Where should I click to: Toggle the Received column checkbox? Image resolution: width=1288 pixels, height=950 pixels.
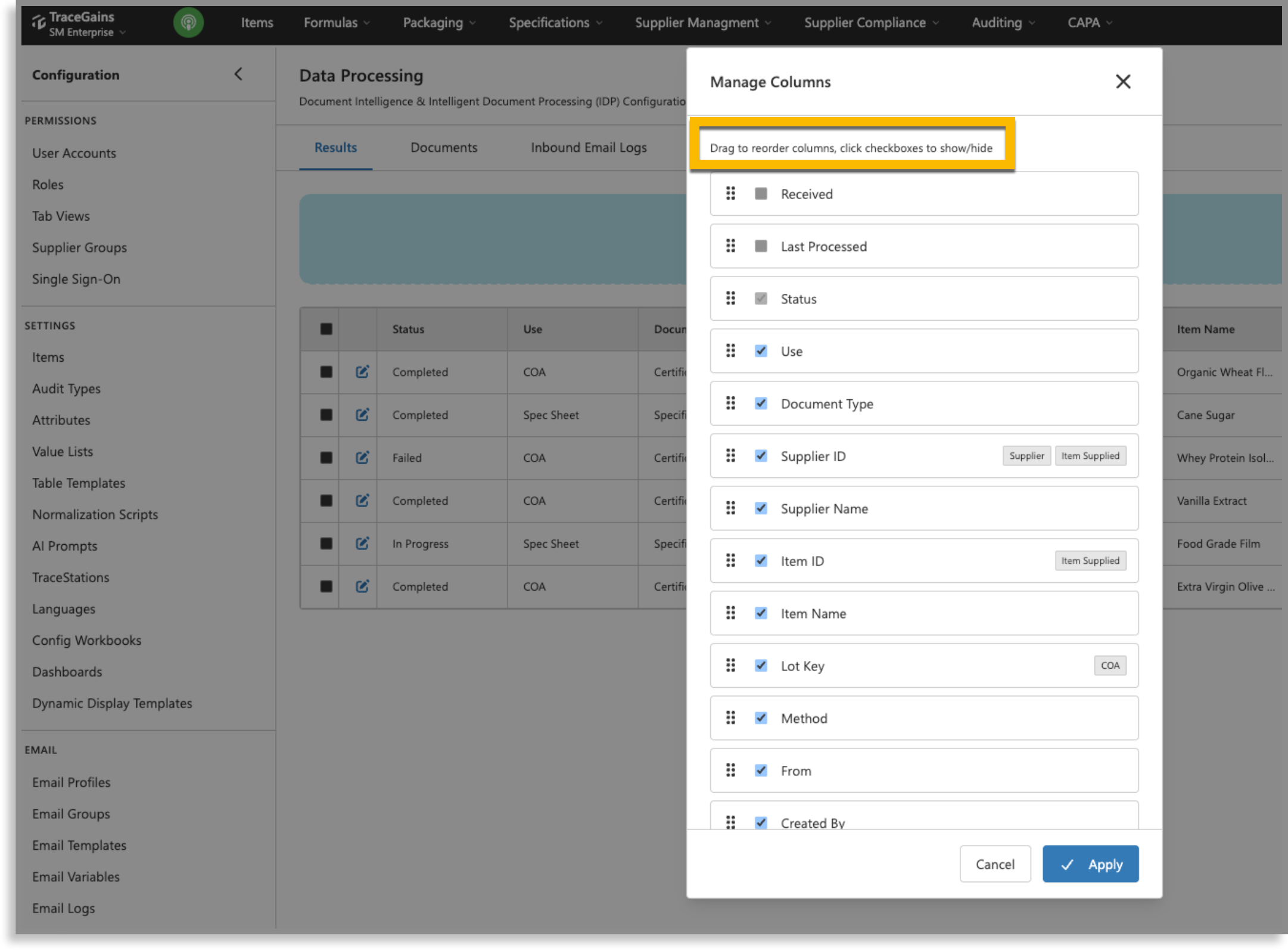(x=761, y=194)
